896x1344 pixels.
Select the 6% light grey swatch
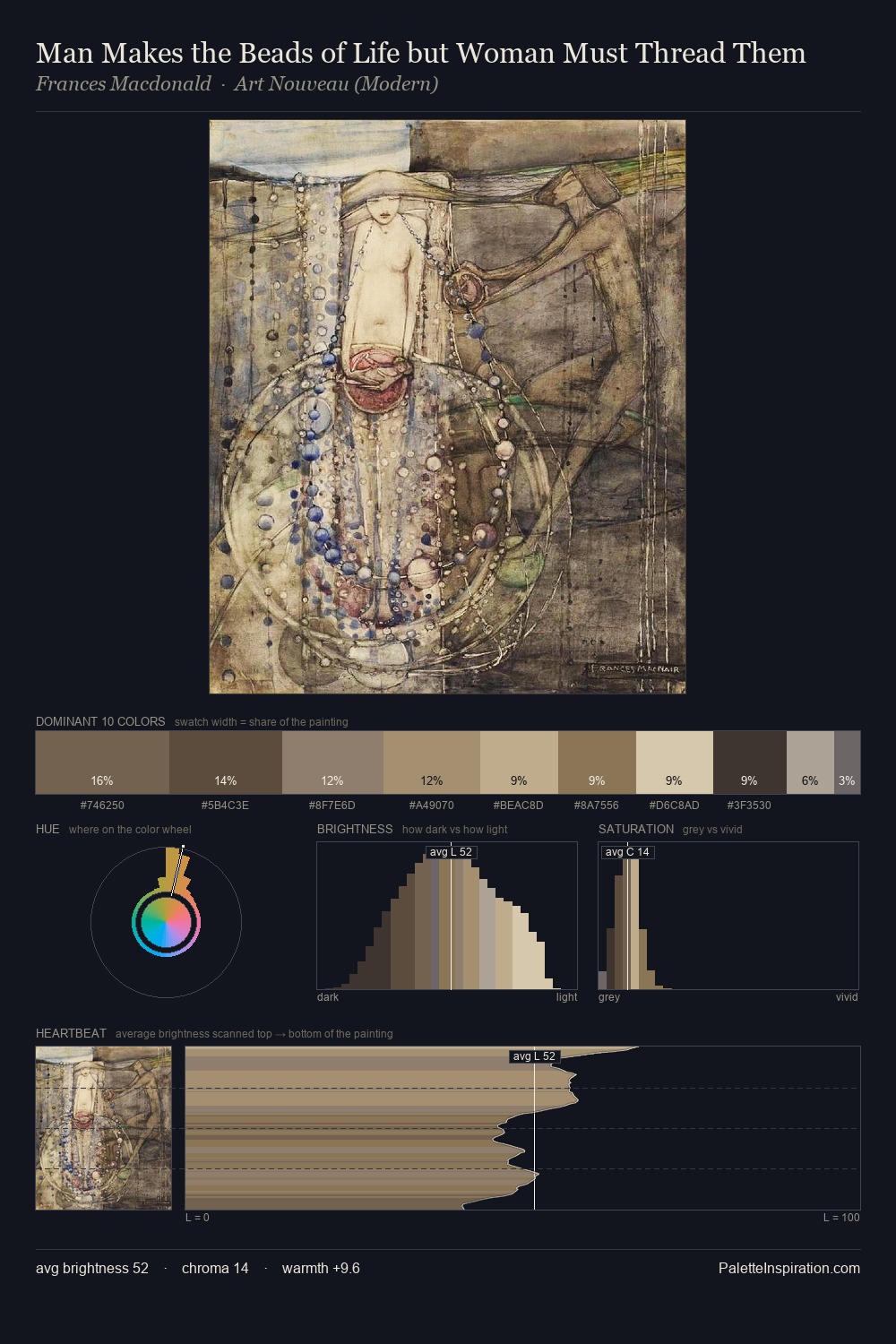coord(810,762)
